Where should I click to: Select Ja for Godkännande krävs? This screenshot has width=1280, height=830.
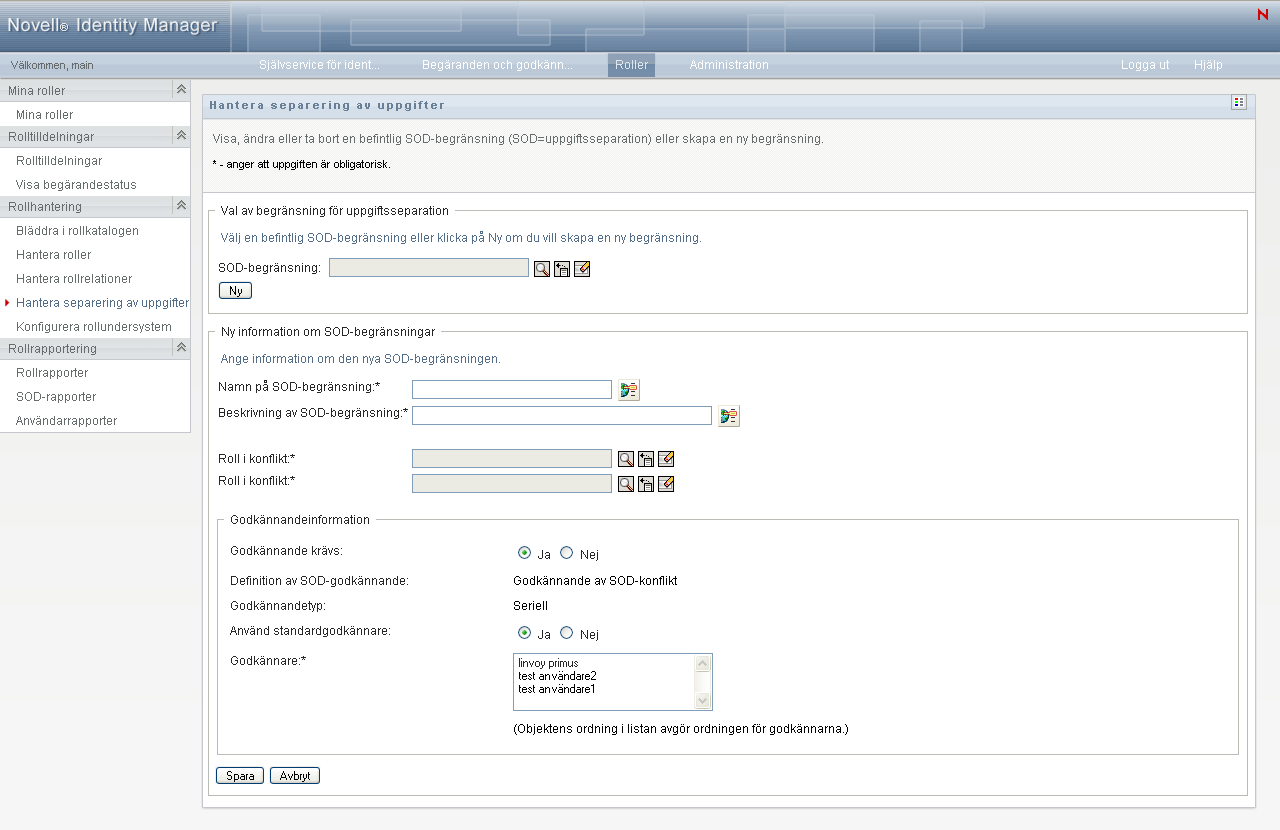coord(524,553)
